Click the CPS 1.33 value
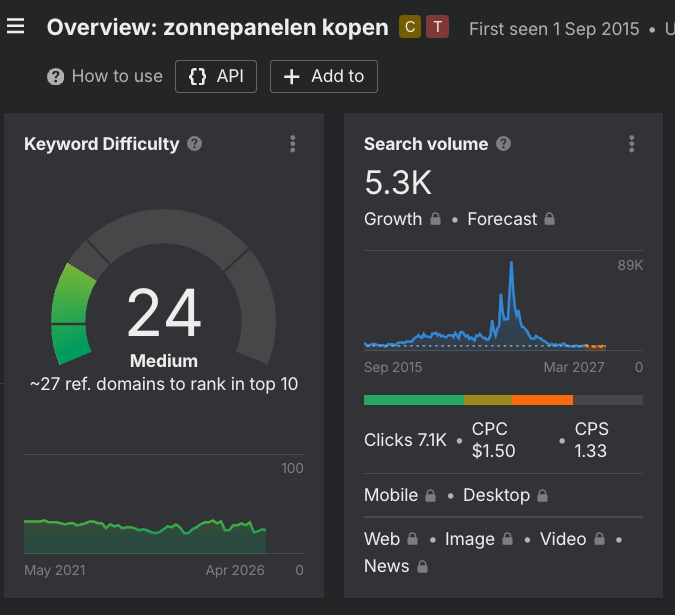Image resolution: width=675 pixels, height=615 pixels. click(591, 440)
